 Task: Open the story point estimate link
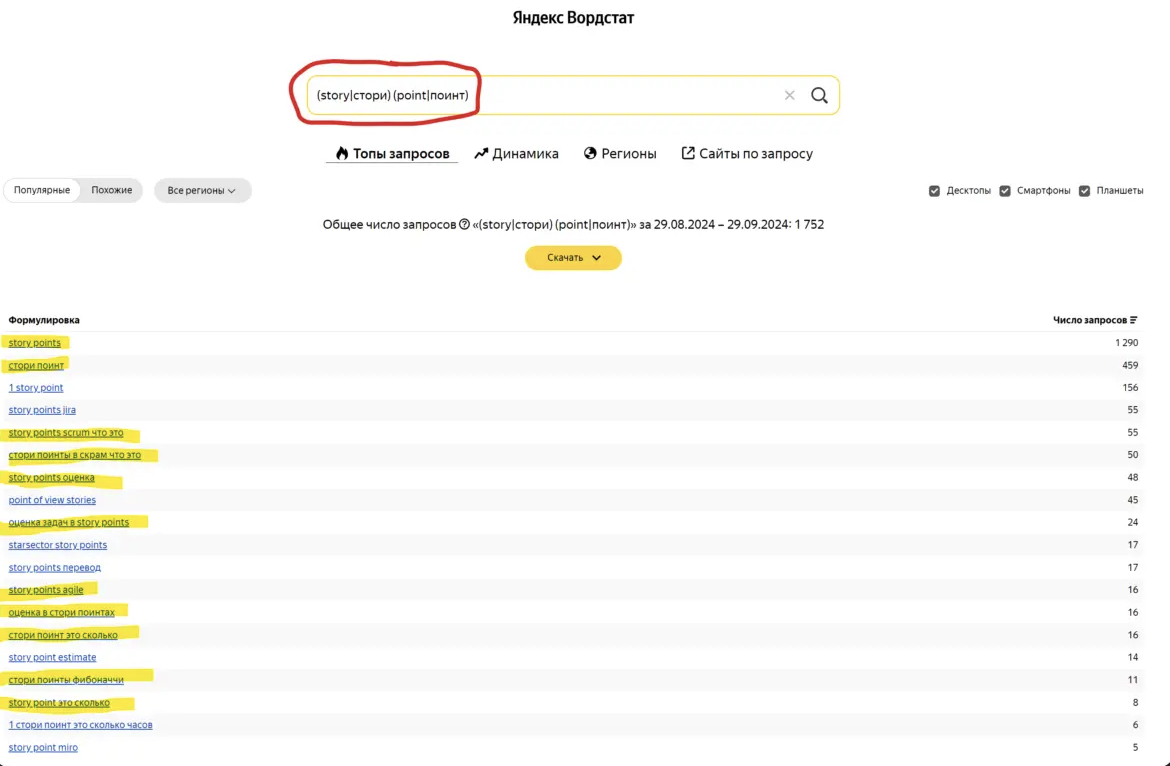(52, 658)
